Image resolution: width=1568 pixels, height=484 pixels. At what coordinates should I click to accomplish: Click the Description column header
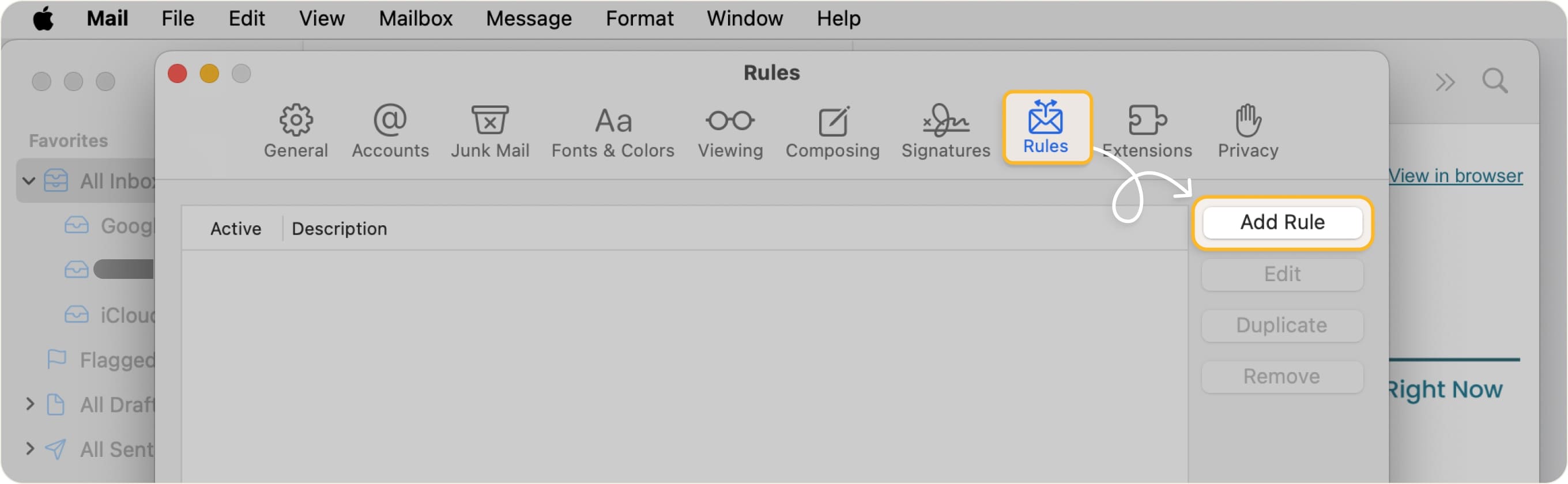[x=340, y=229]
